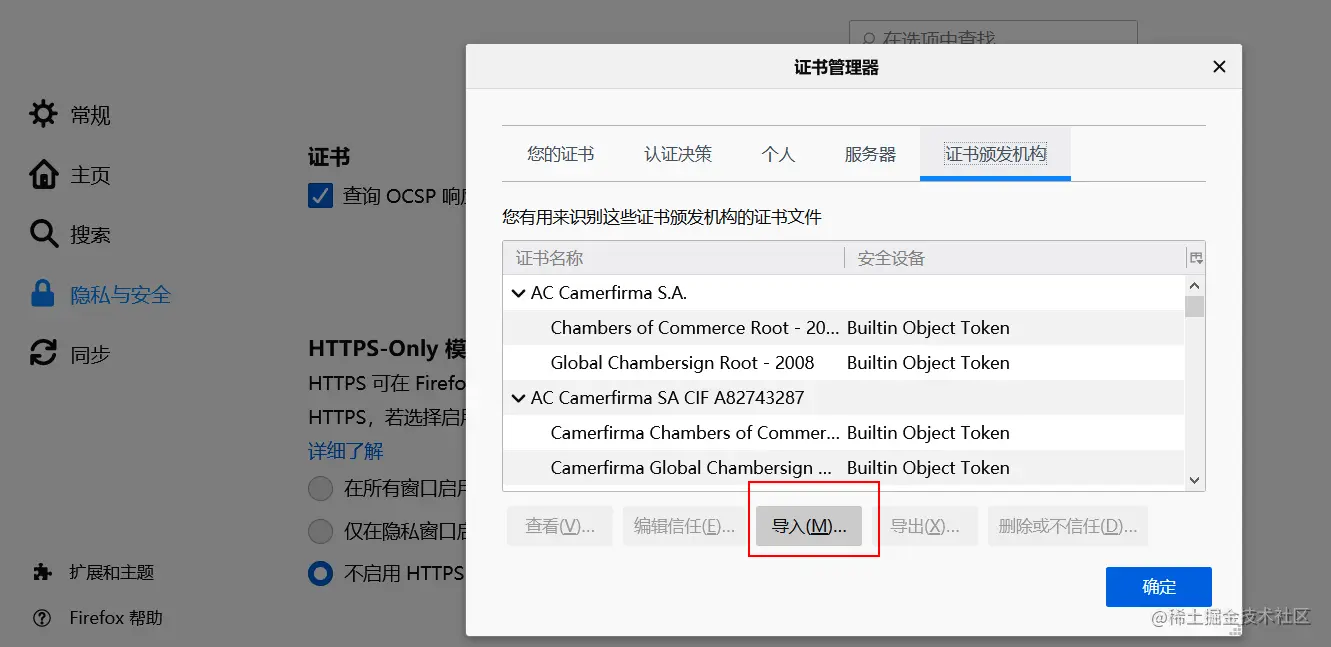This screenshot has width=1331, height=647.
Task: Select the 主页 home icon in sidebar
Action: (42, 174)
